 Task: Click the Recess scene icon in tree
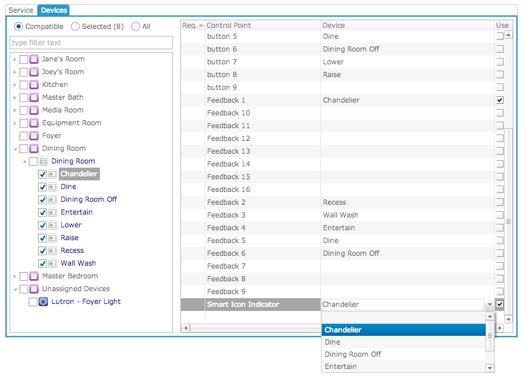52,251
